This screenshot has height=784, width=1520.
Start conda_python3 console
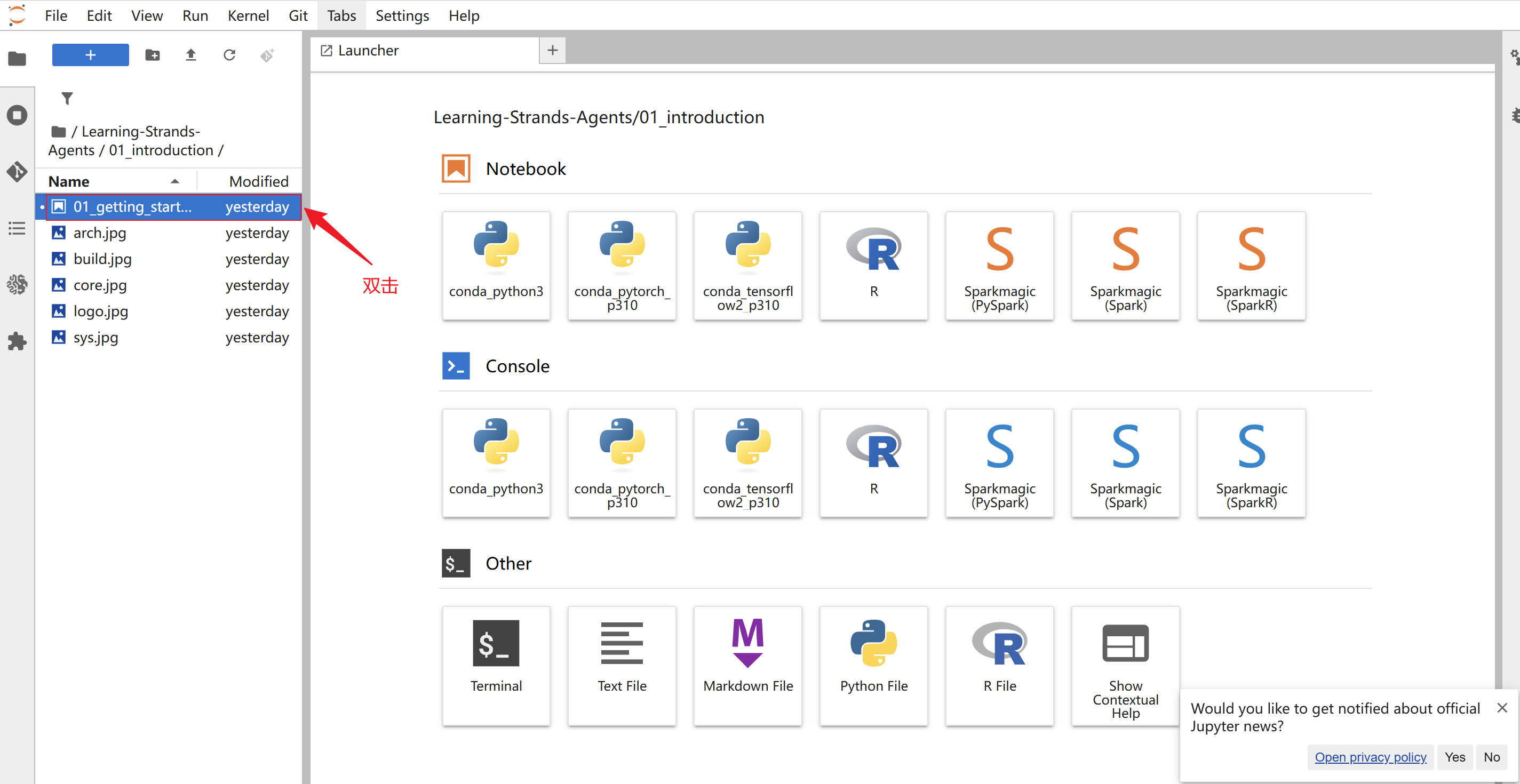[x=496, y=463]
